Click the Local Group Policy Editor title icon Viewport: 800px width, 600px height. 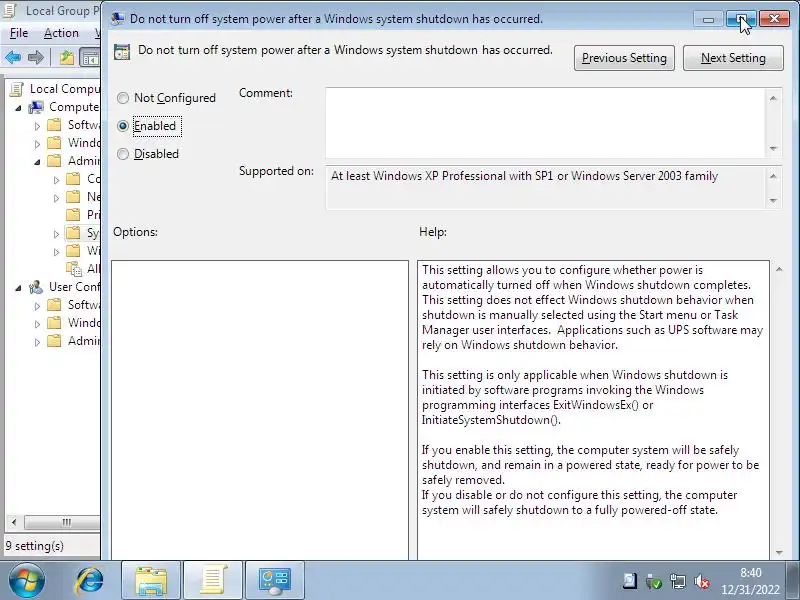point(11,11)
